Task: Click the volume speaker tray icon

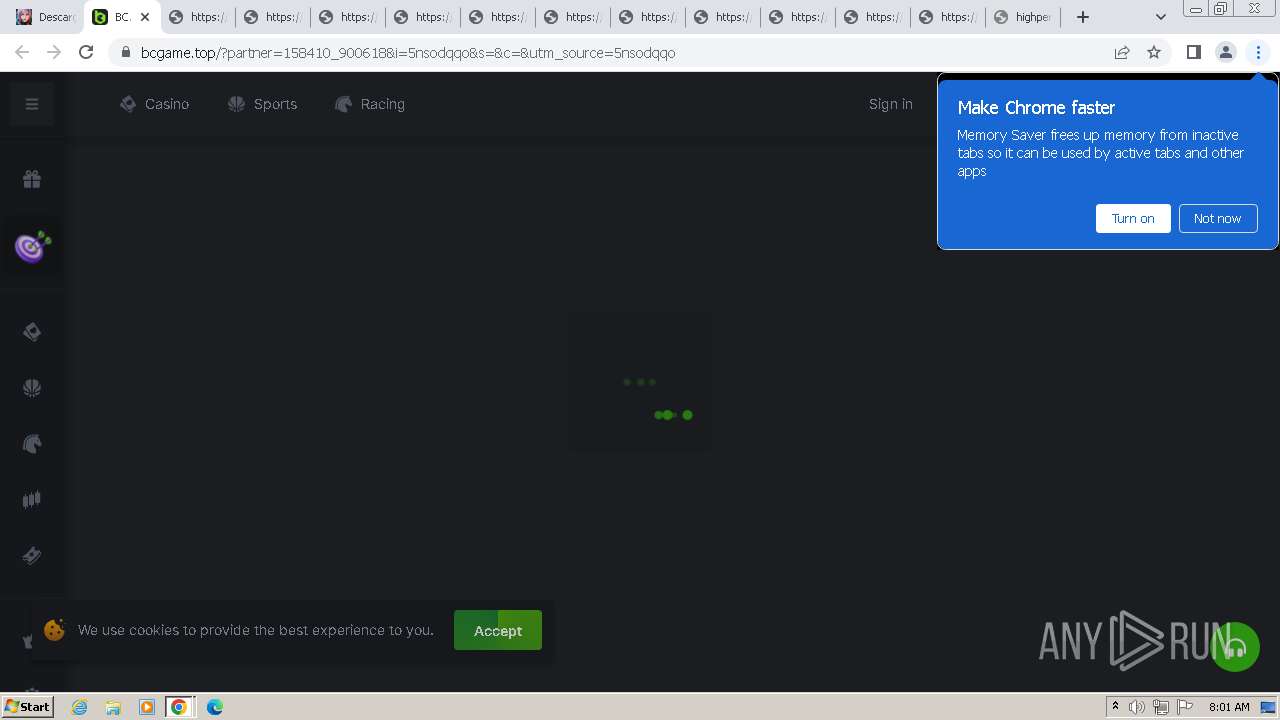Action: 1137,707
